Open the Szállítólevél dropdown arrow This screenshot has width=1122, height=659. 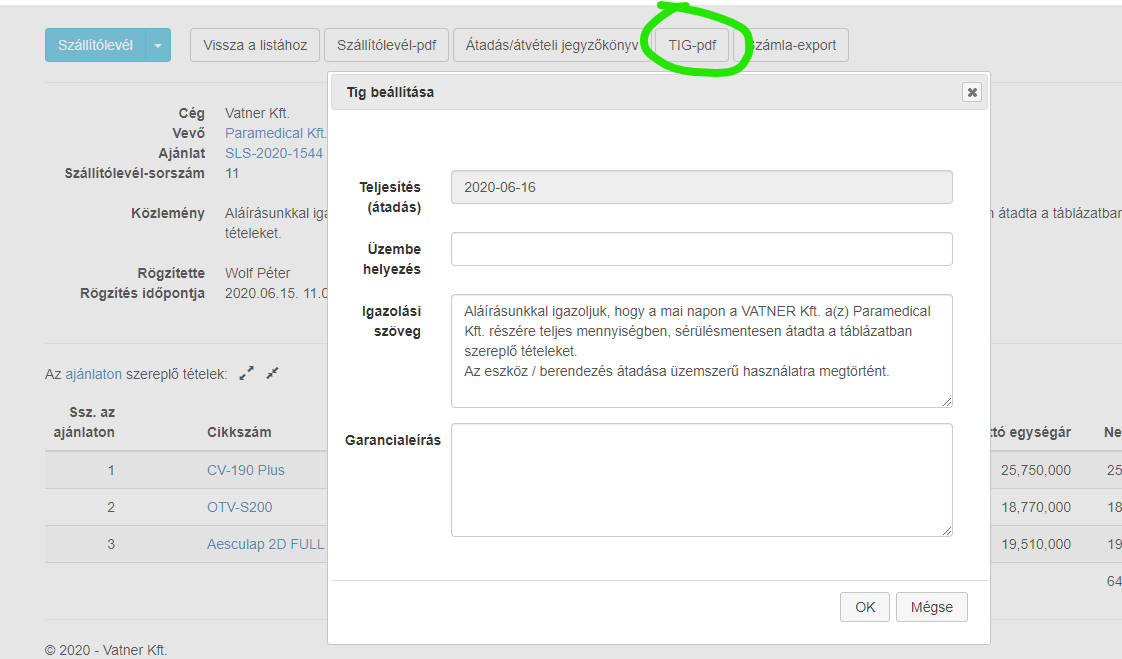pos(158,45)
